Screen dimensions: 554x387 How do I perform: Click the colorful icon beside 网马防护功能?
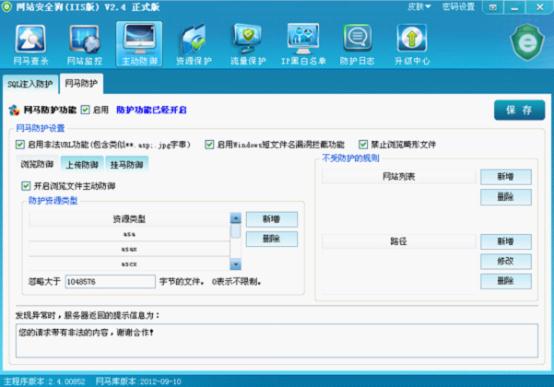click(x=14, y=110)
